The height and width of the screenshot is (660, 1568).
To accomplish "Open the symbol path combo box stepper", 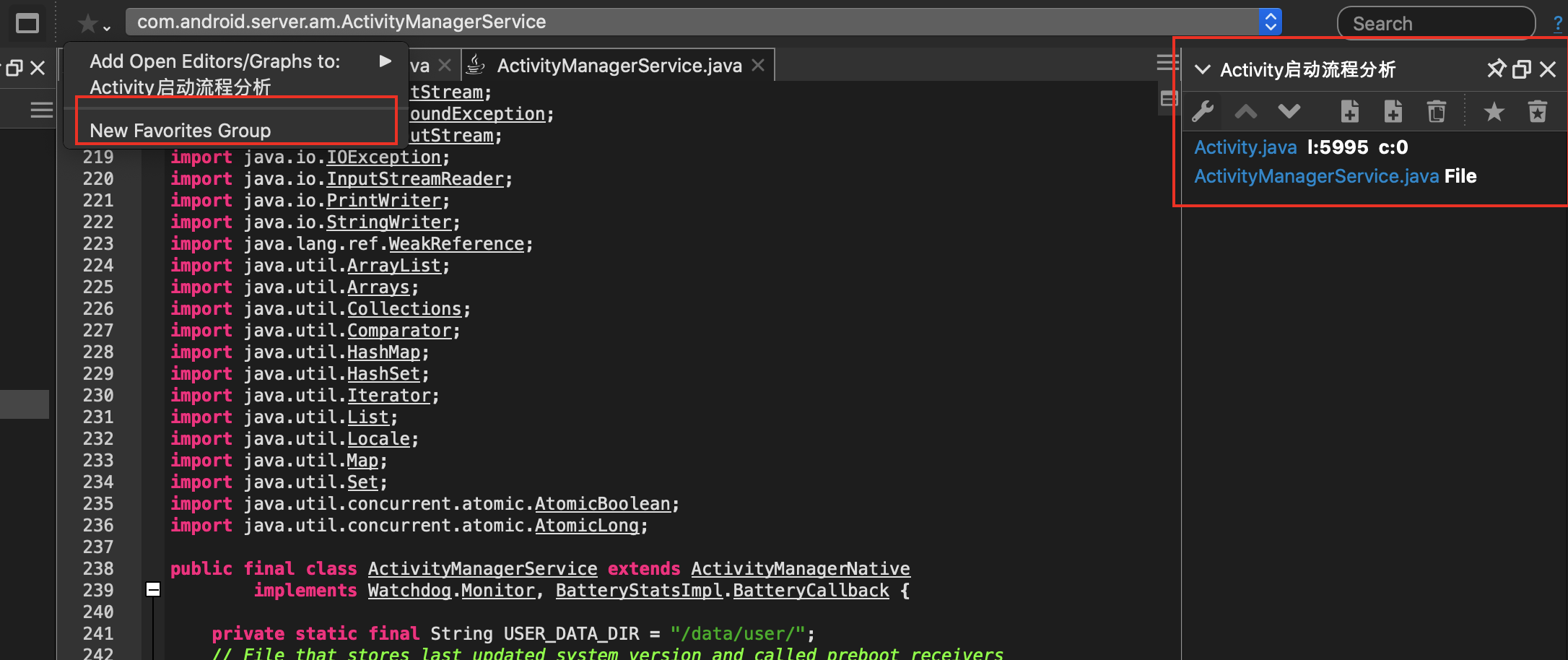I will [1270, 22].
